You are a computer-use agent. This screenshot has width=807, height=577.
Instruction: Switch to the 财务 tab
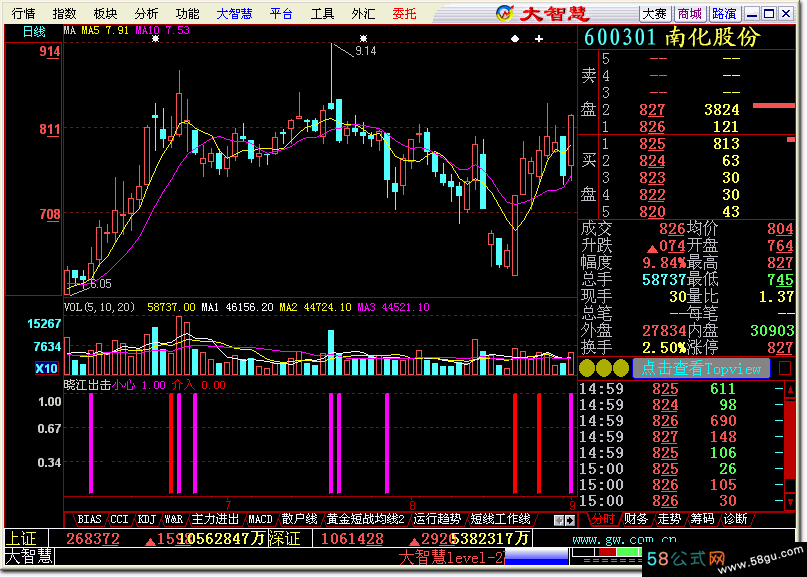click(636, 519)
